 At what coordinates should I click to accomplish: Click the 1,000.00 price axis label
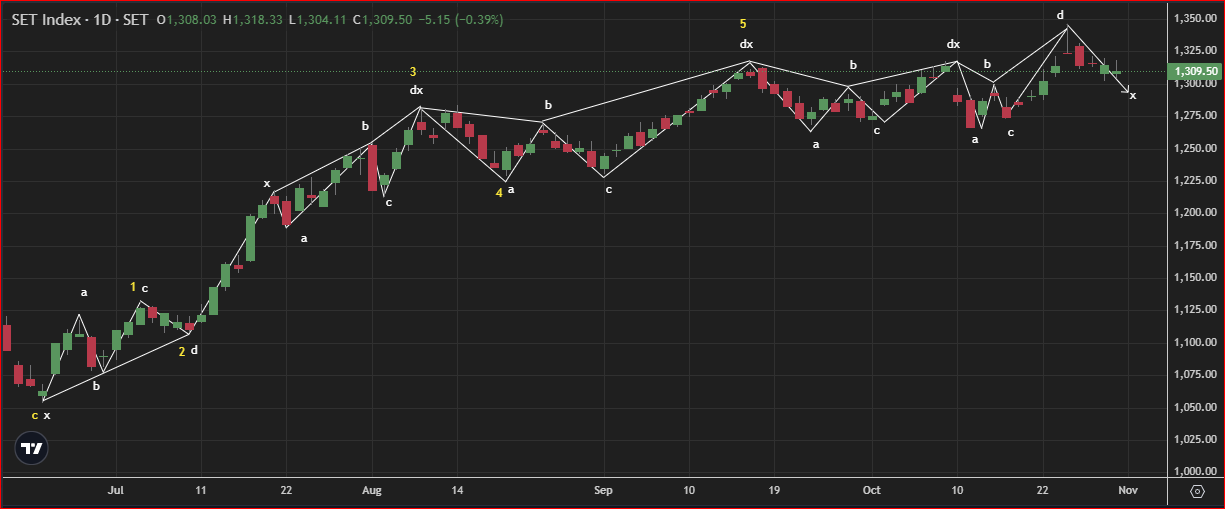click(1195, 472)
